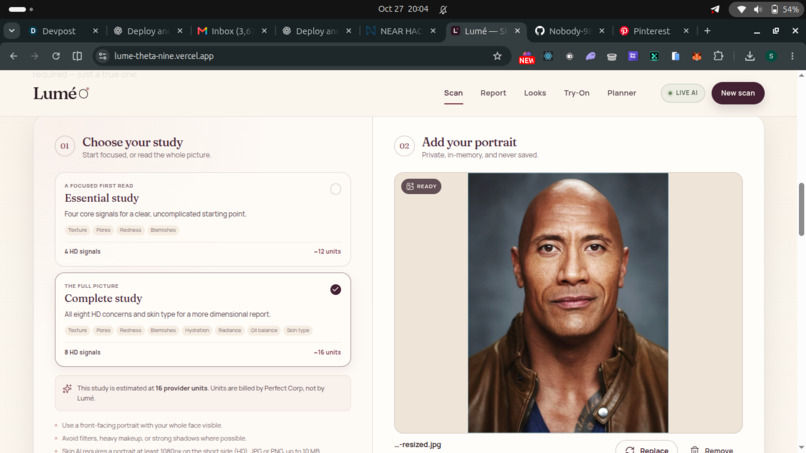Image resolution: width=806 pixels, height=453 pixels.
Task: Click the green X extension icon
Action: 654,56
